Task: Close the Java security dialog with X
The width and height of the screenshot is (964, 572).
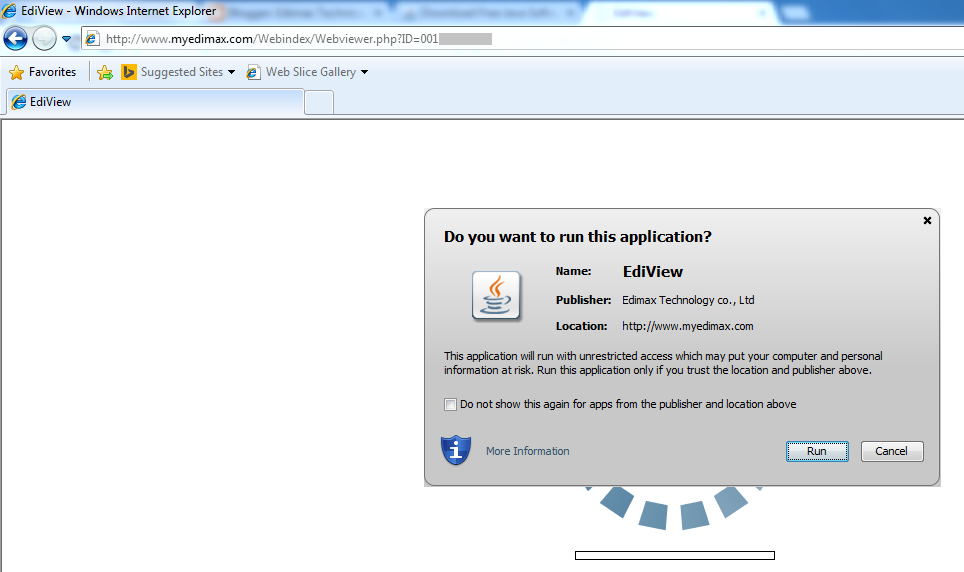Action: pyautogui.click(x=927, y=220)
